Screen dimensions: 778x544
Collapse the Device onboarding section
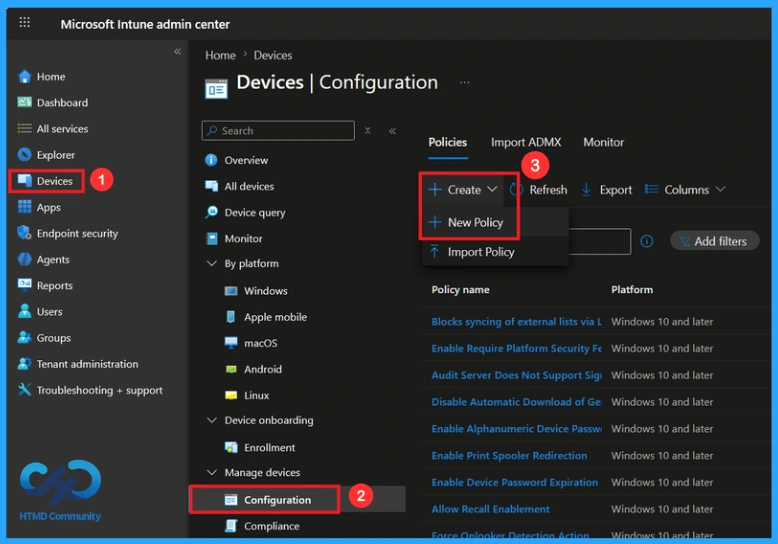(211, 420)
